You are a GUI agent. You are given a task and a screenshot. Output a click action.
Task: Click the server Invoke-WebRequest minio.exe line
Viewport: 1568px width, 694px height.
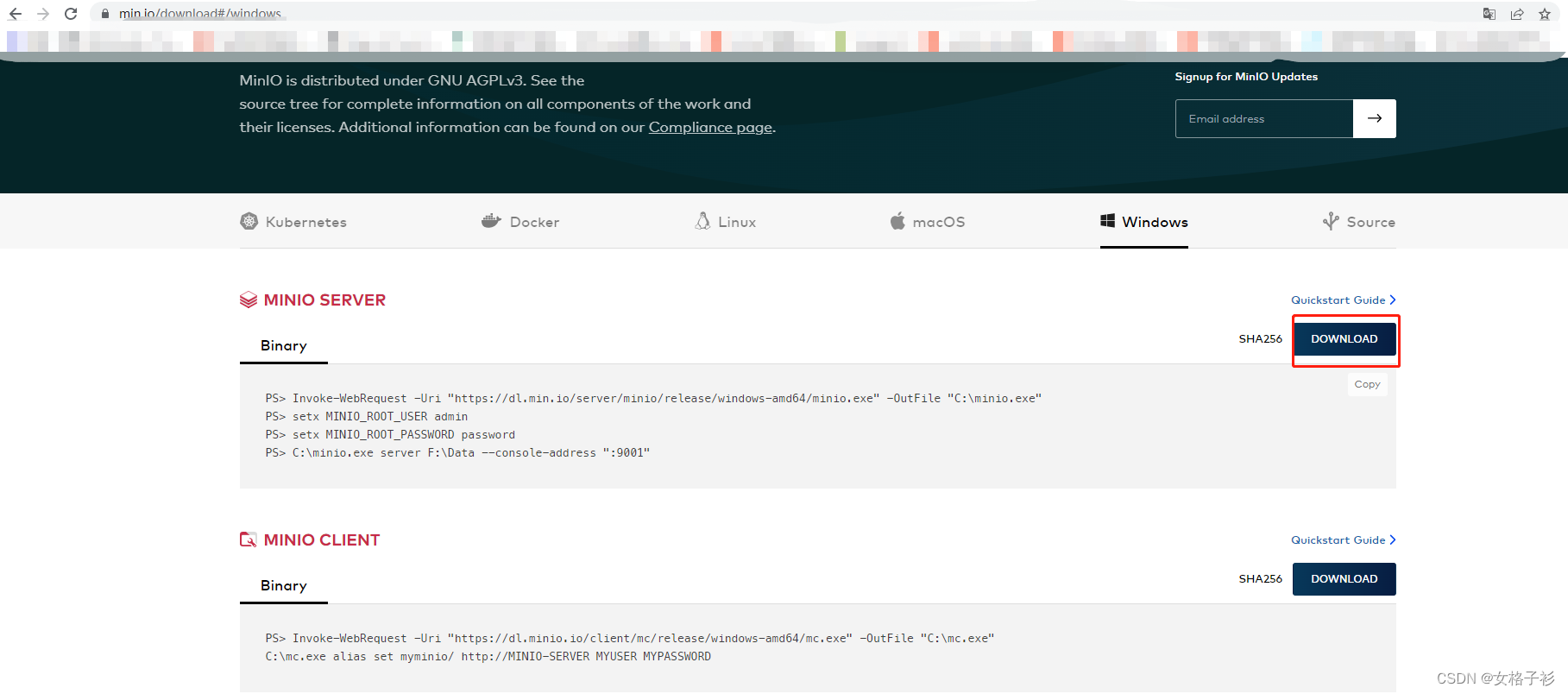(x=653, y=399)
